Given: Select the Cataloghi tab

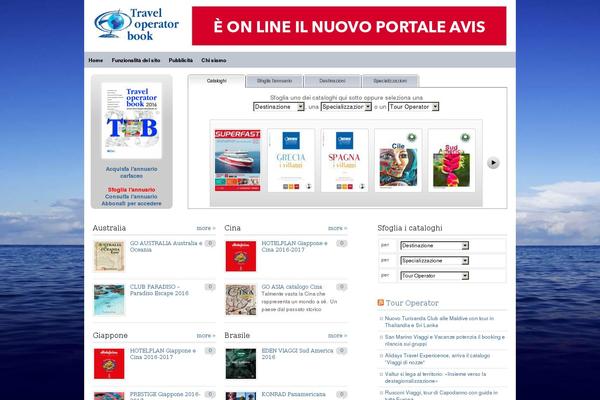Looking at the screenshot, I should pos(217,81).
